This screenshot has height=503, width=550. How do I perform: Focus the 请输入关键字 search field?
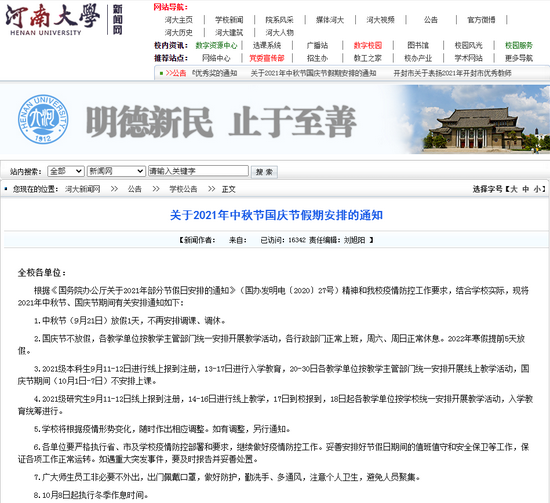tap(198, 171)
